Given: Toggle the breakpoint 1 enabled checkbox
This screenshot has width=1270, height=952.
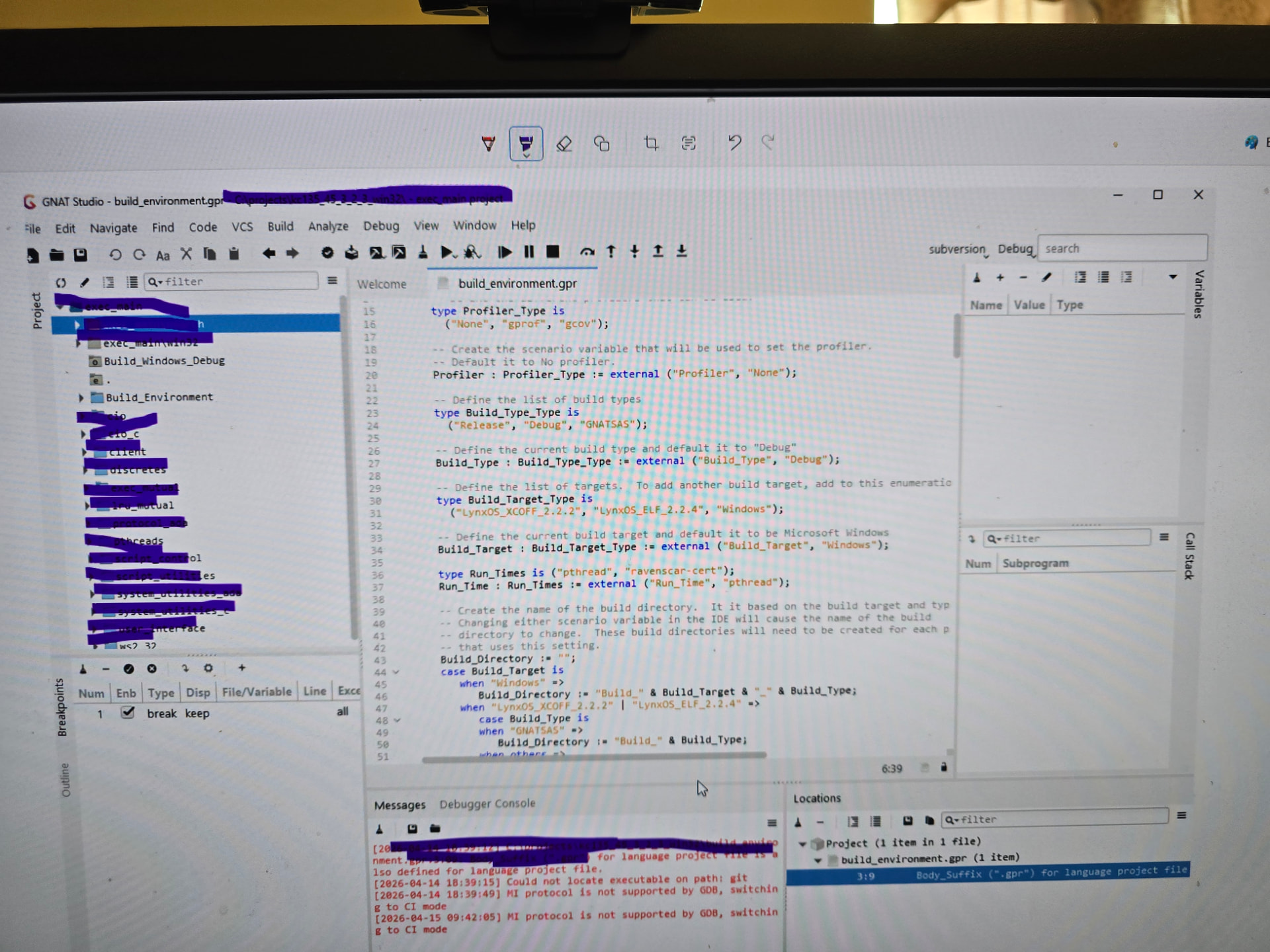Looking at the screenshot, I should point(128,713).
